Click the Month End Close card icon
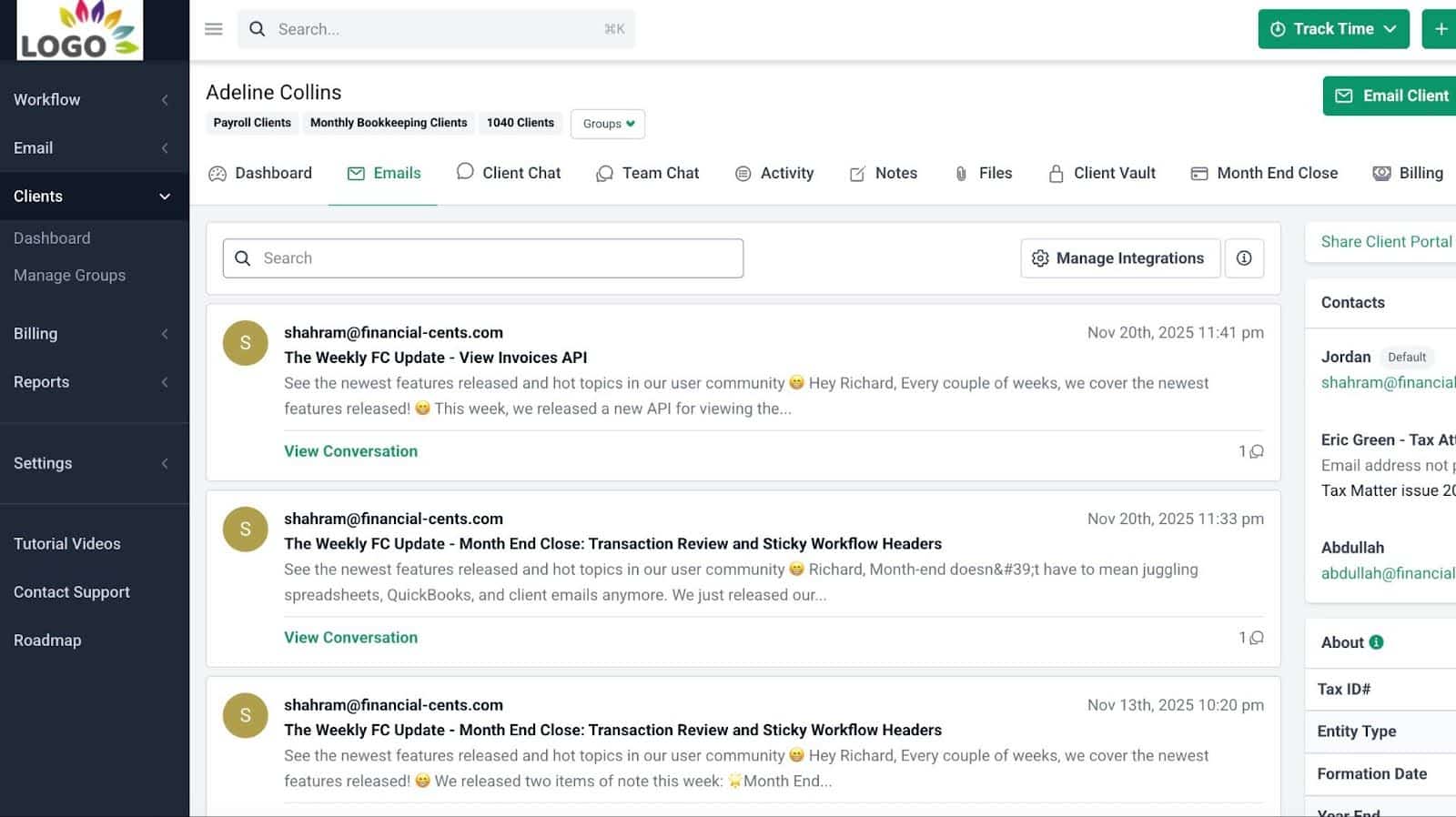The width and height of the screenshot is (1456, 817). [1199, 174]
